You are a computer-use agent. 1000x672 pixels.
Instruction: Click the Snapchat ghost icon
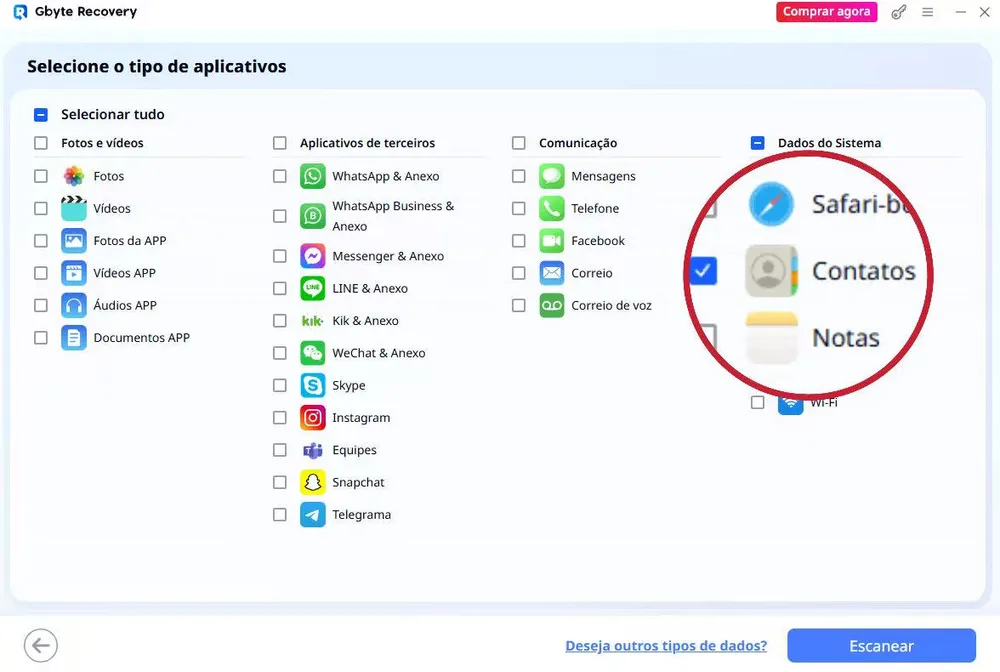click(313, 482)
